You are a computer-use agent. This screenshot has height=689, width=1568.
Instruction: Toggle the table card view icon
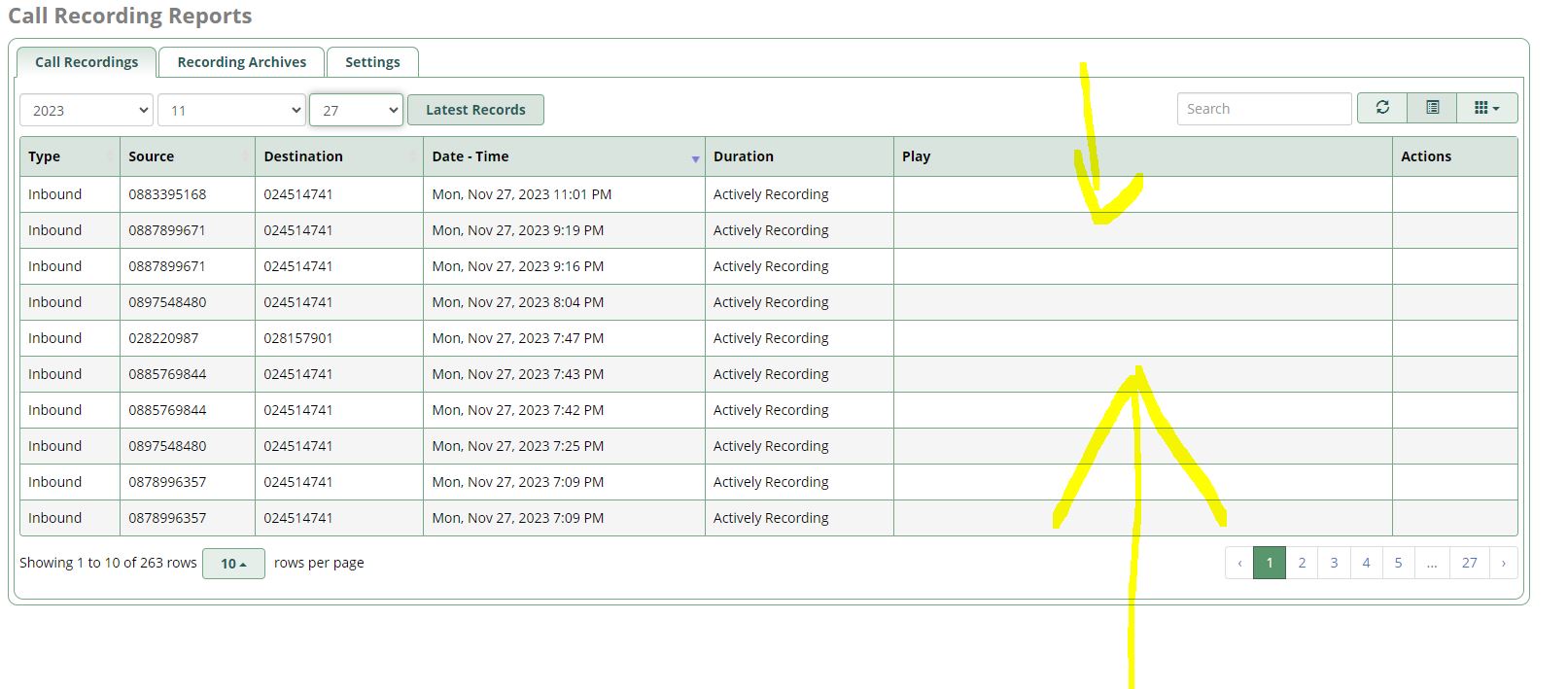coord(1432,108)
